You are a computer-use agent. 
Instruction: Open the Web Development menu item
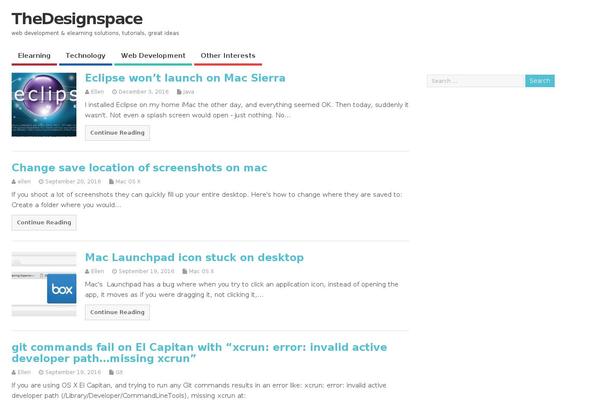click(x=153, y=56)
